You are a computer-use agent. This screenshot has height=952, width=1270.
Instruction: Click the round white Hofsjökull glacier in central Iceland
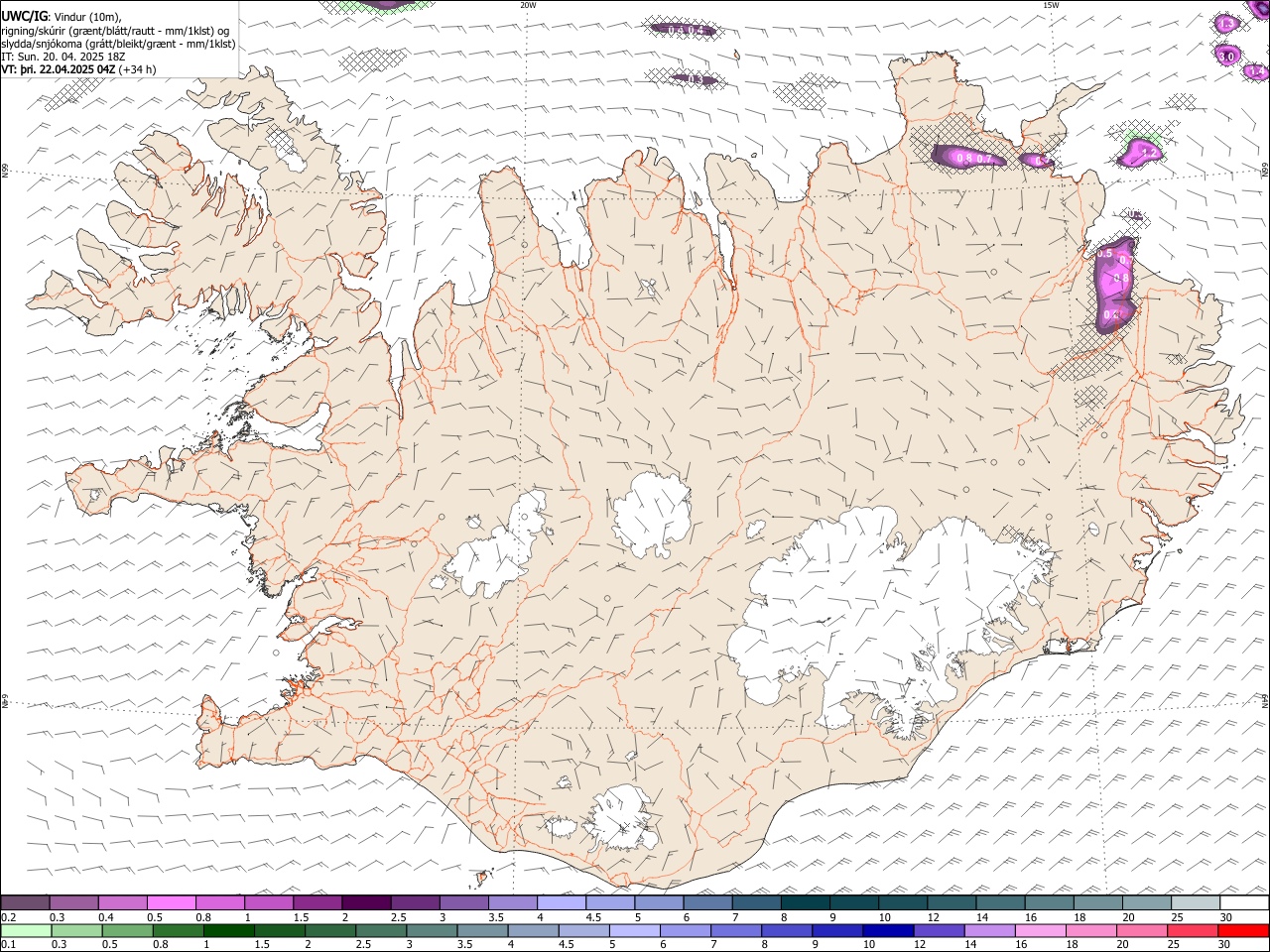(652, 513)
